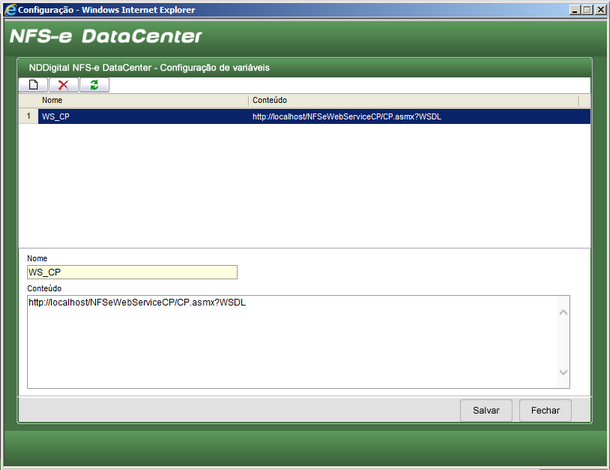Select row number 1 header
This screenshot has height=470, width=610.
(x=28, y=116)
